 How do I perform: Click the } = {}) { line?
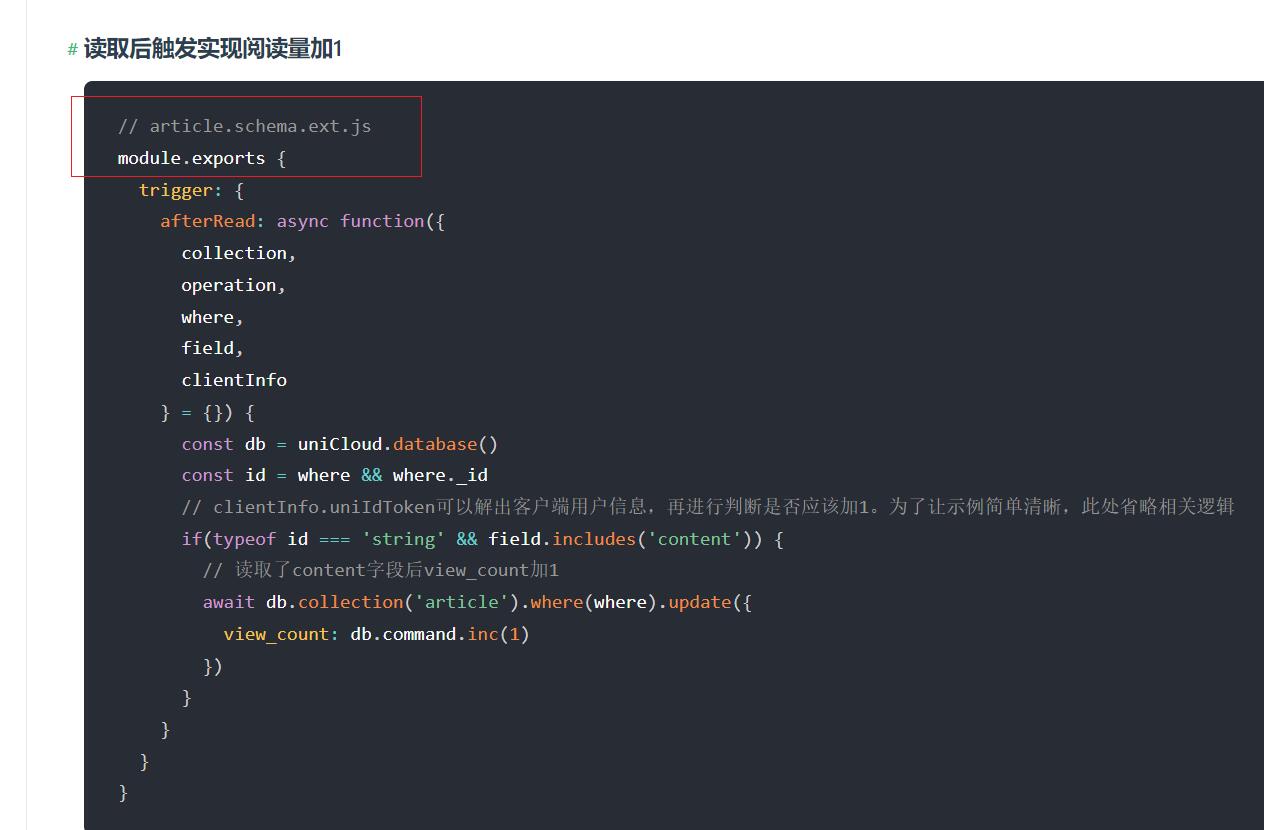pos(207,412)
